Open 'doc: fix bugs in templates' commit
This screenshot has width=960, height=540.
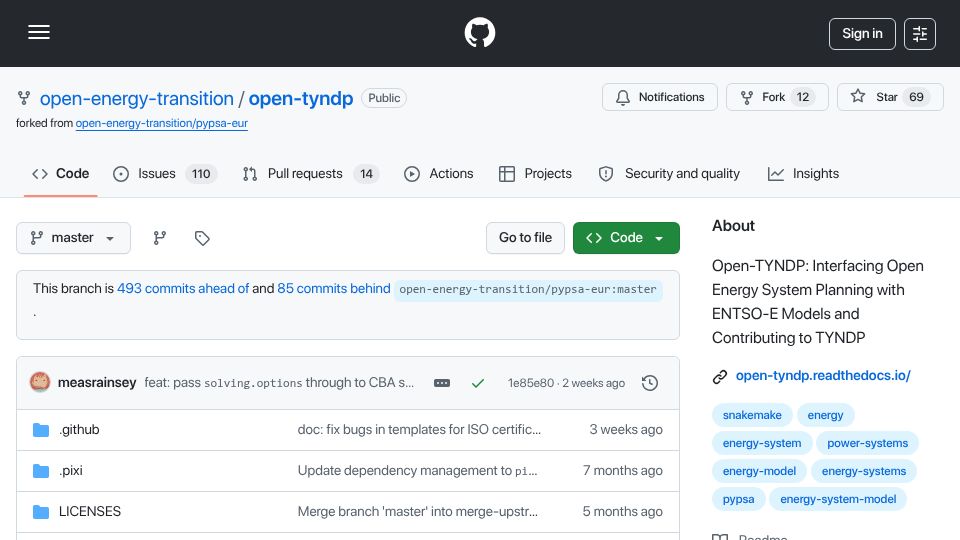tap(419, 430)
